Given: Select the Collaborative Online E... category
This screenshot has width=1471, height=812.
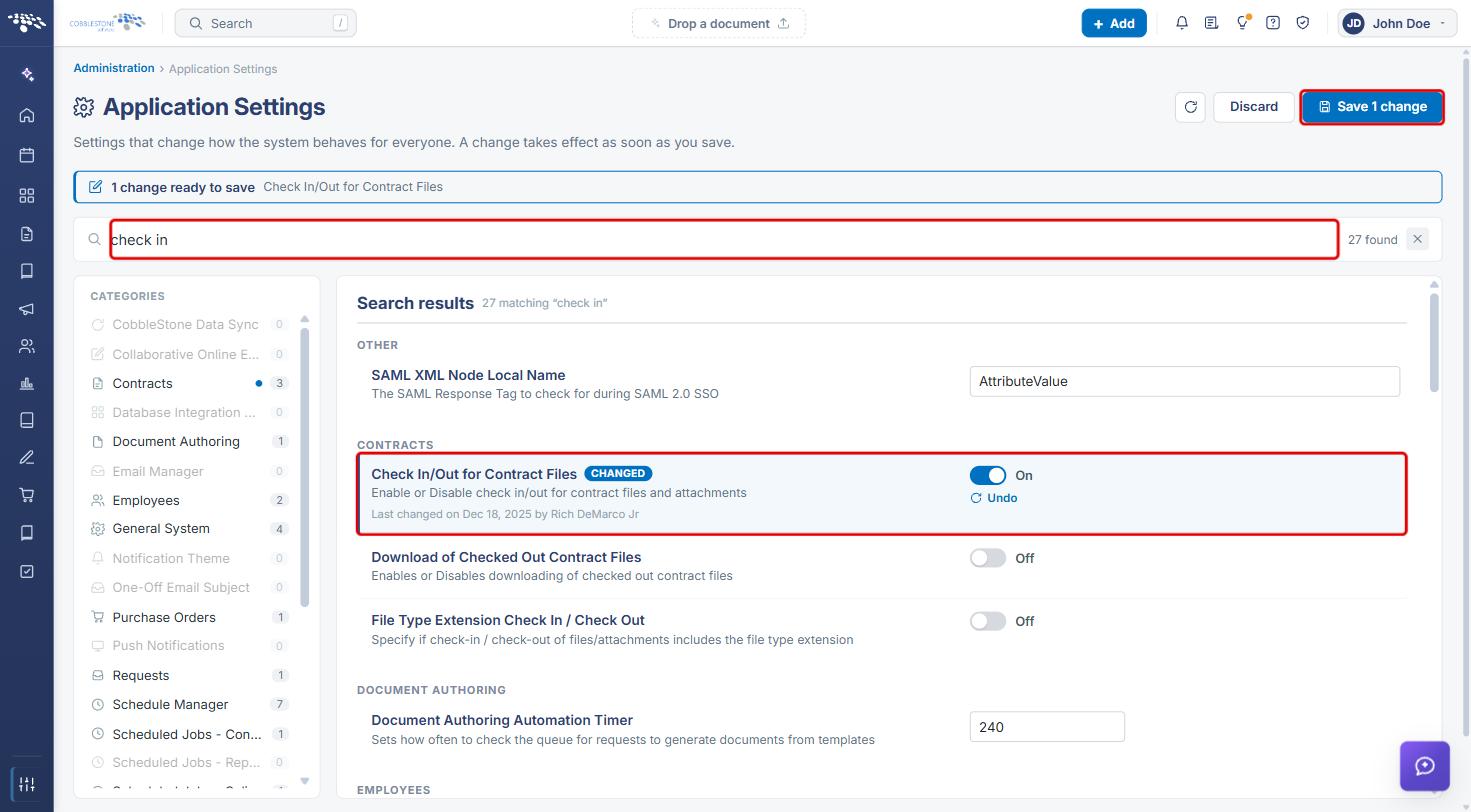Looking at the screenshot, I should pos(189,354).
